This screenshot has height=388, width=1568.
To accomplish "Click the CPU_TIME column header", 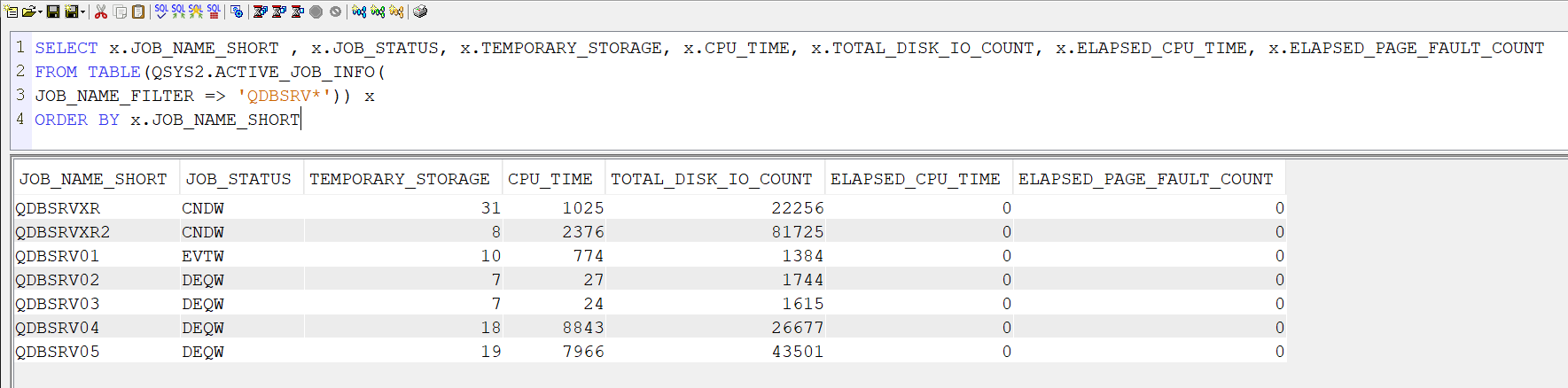I will 550,179.
